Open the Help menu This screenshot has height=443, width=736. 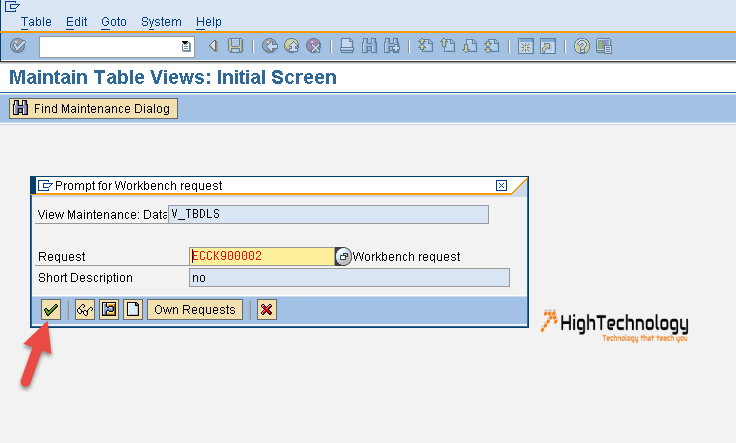[209, 22]
